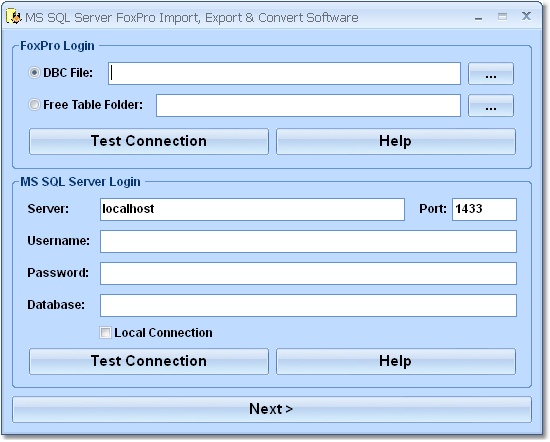Image resolution: width=550 pixels, height=442 pixels.
Task: Enable the Local Connection checkbox
Action: coord(105,332)
